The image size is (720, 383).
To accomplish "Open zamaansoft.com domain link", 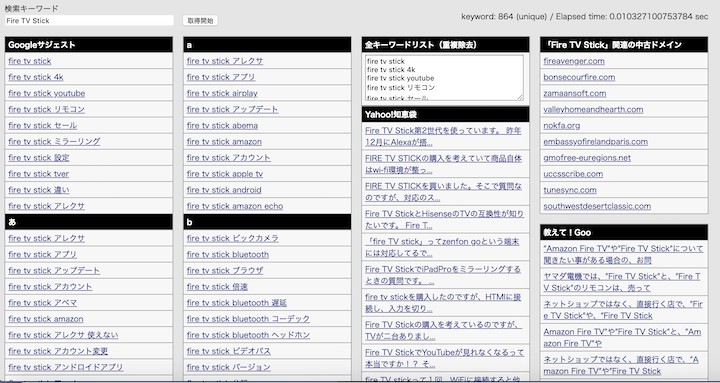I will pyautogui.click(x=575, y=93).
